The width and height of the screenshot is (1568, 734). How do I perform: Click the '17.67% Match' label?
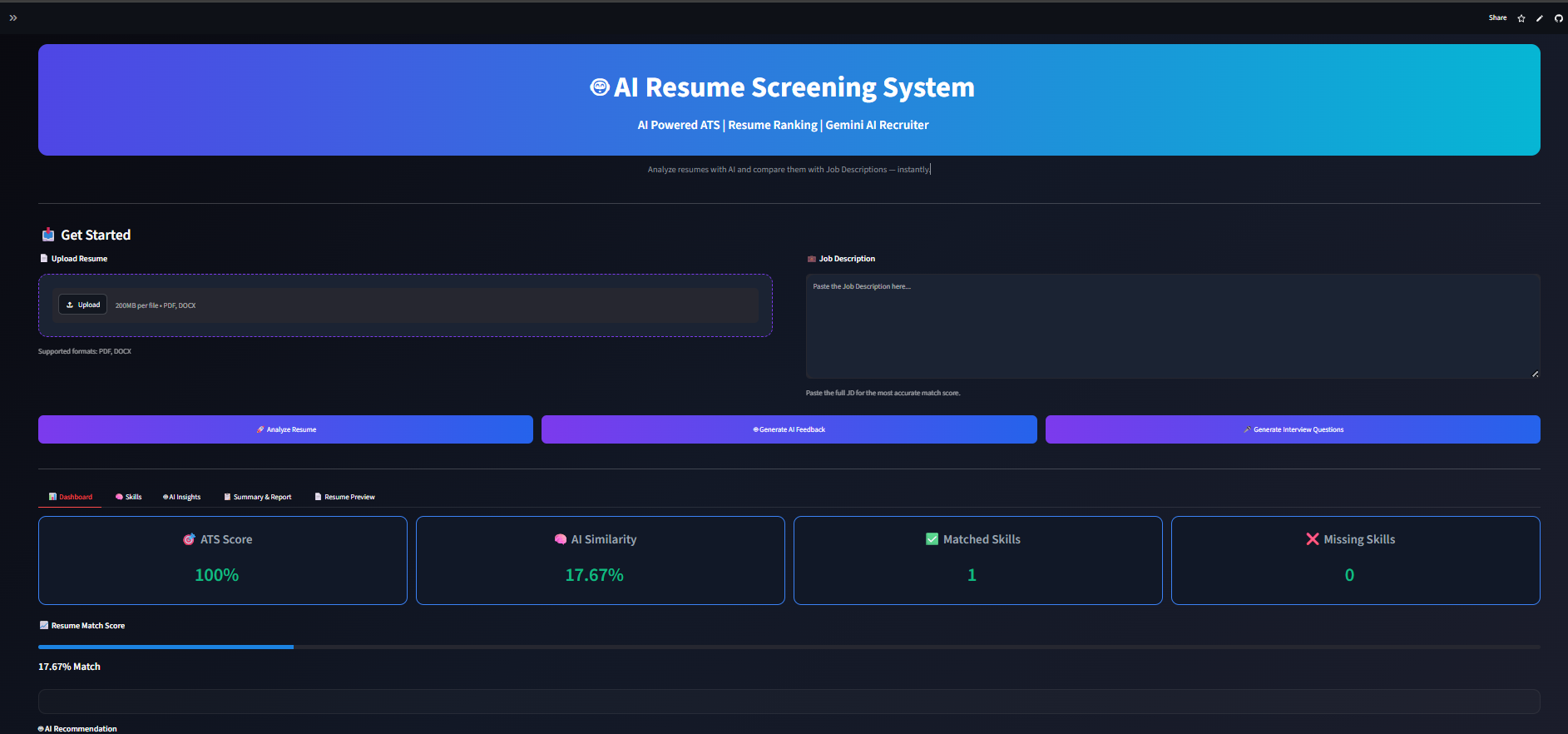coord(69,667)
